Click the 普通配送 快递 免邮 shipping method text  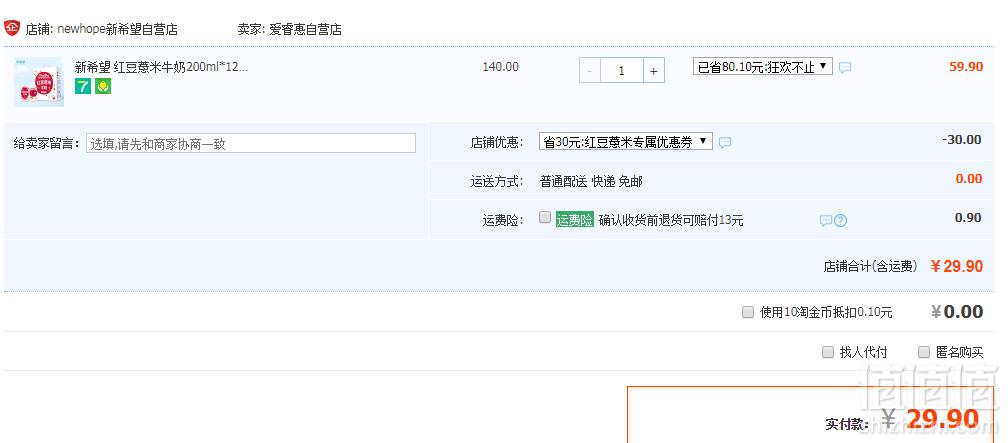(591, 182)
